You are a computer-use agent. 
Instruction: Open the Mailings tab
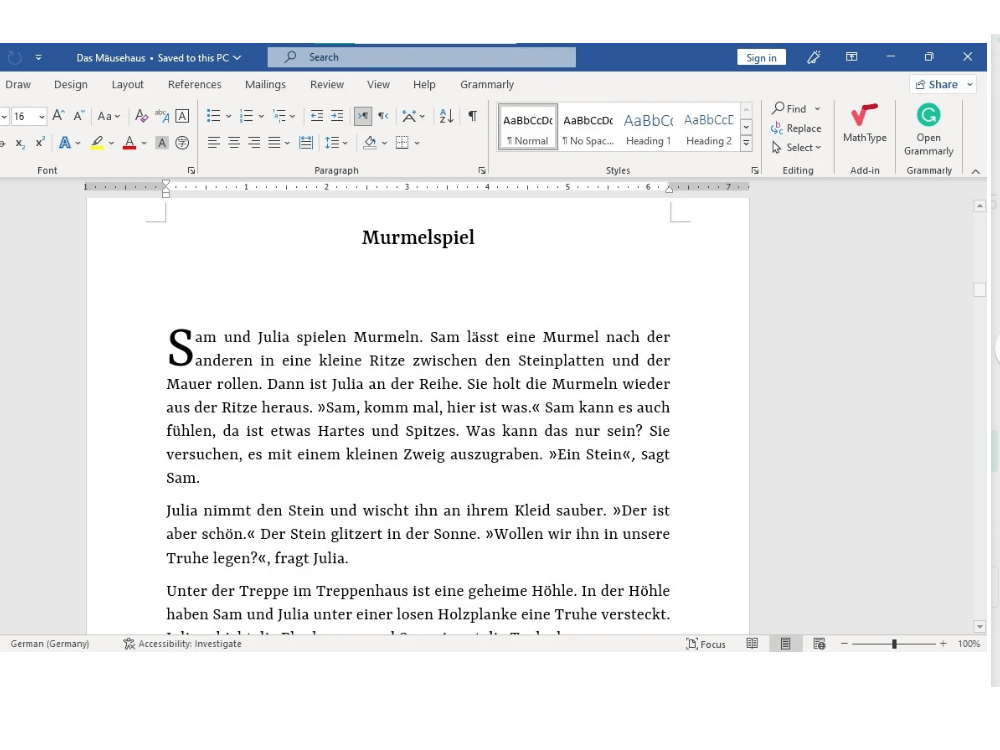point(265,84)
